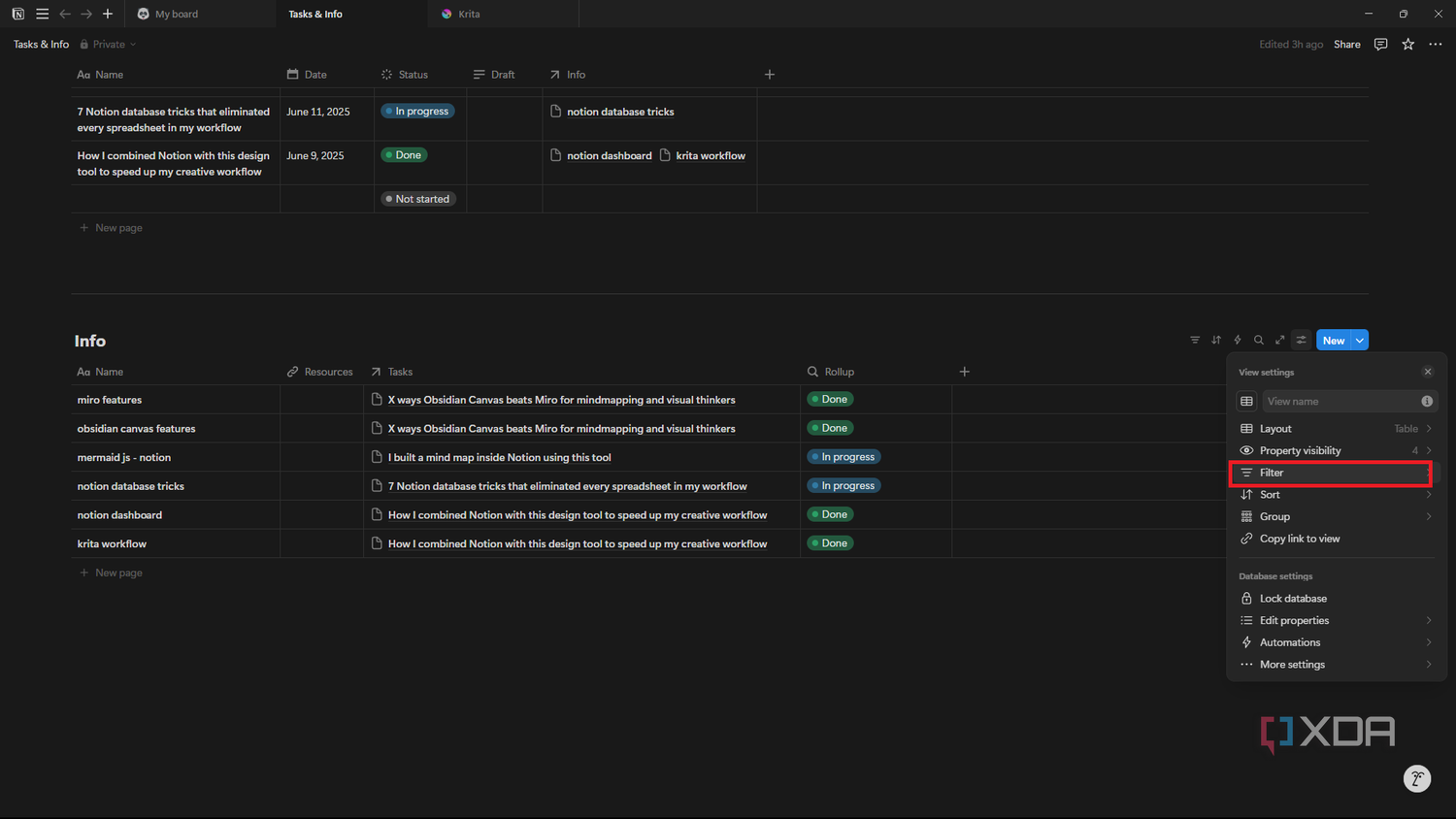
Task: Expand the Sort setting
Action: [1337, 495]
